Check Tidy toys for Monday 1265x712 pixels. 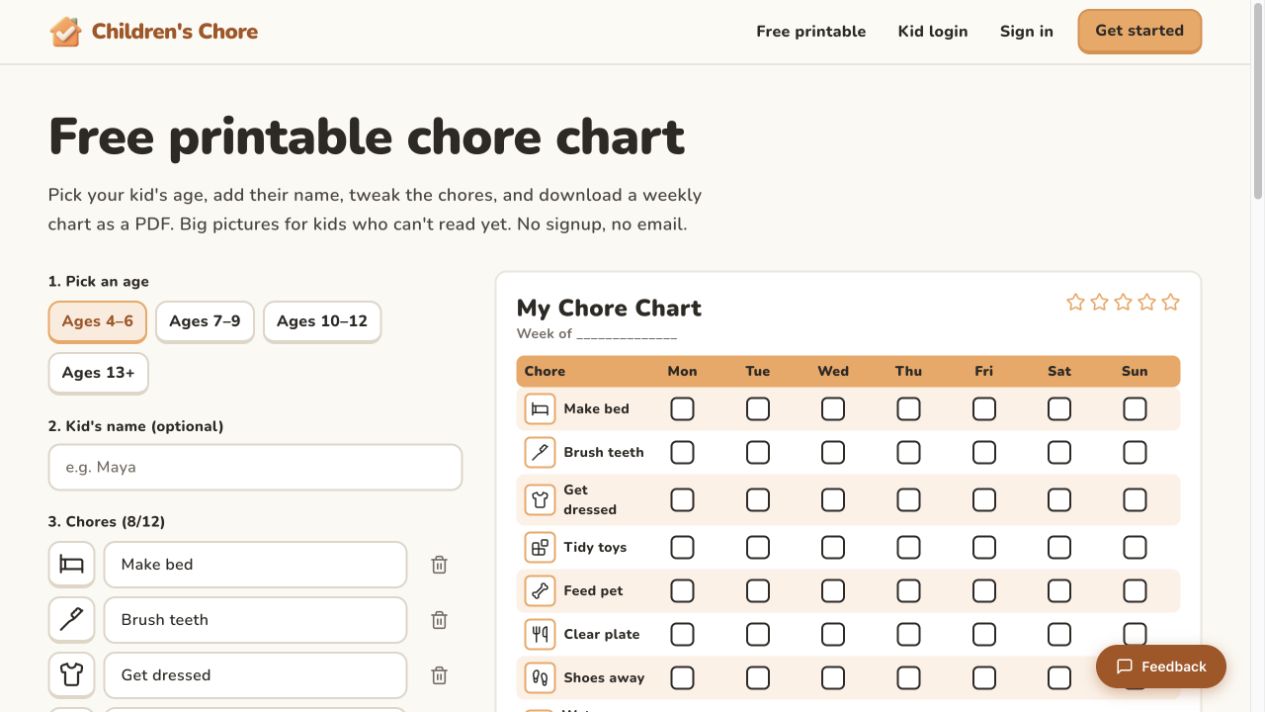682,547
